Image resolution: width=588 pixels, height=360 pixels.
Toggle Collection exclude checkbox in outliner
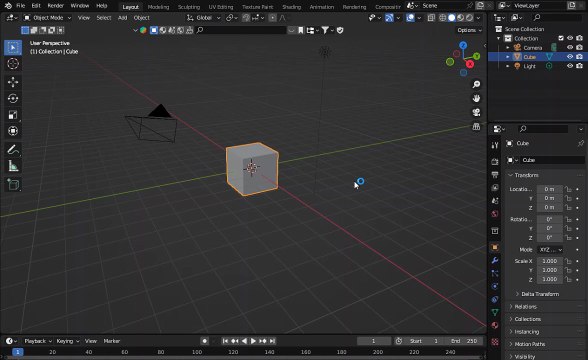(x=561, y=38)
